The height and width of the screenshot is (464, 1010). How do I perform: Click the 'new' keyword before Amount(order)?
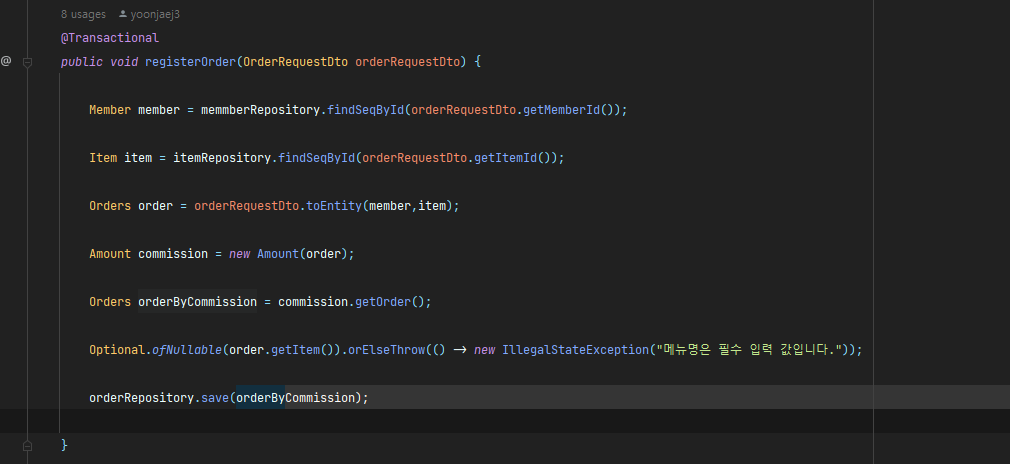pyautogui.click(x=240, y=254)
